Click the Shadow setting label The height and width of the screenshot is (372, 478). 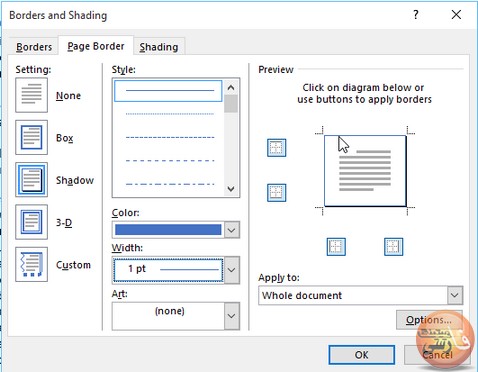pyautogui.click(x=75, y=180)
